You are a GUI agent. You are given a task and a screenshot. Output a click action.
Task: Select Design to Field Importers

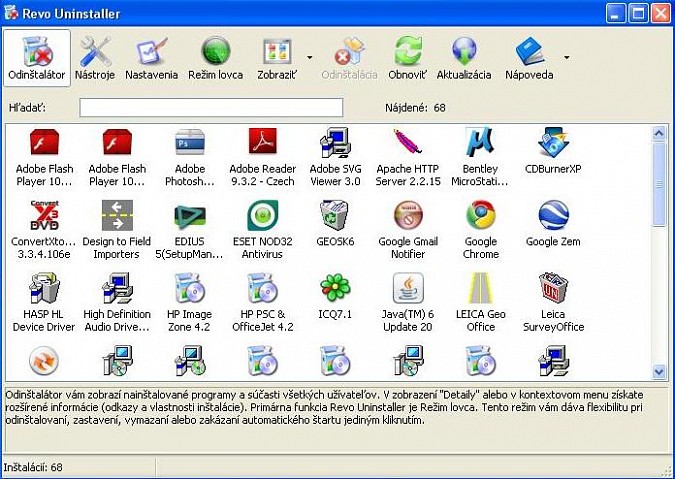pos(117,230)
